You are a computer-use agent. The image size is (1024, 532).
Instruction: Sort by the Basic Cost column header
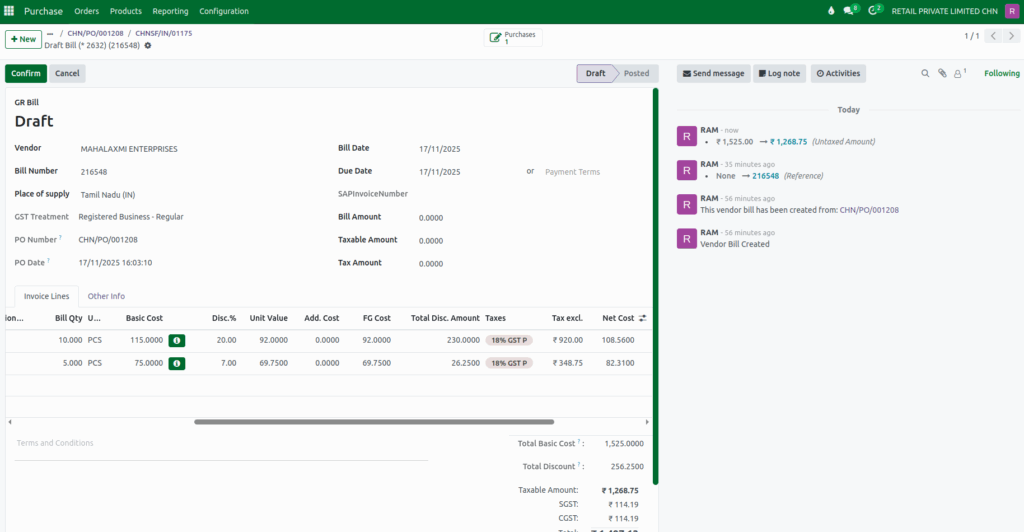pyautogui.click(x=144, y=319)
